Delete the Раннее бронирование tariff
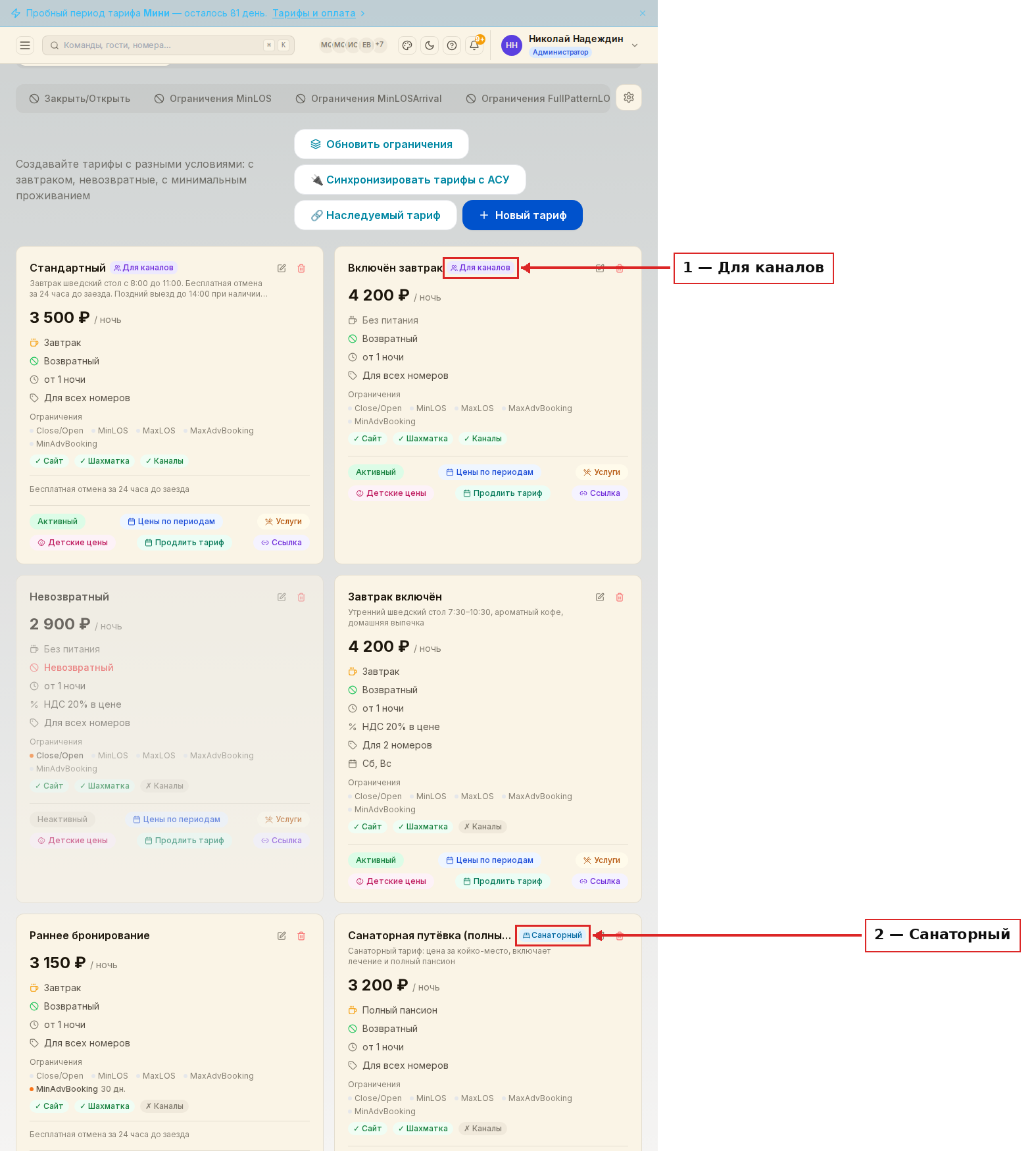The height and width of the screenshot is (1151, 1036). click(x=301, y=936)
